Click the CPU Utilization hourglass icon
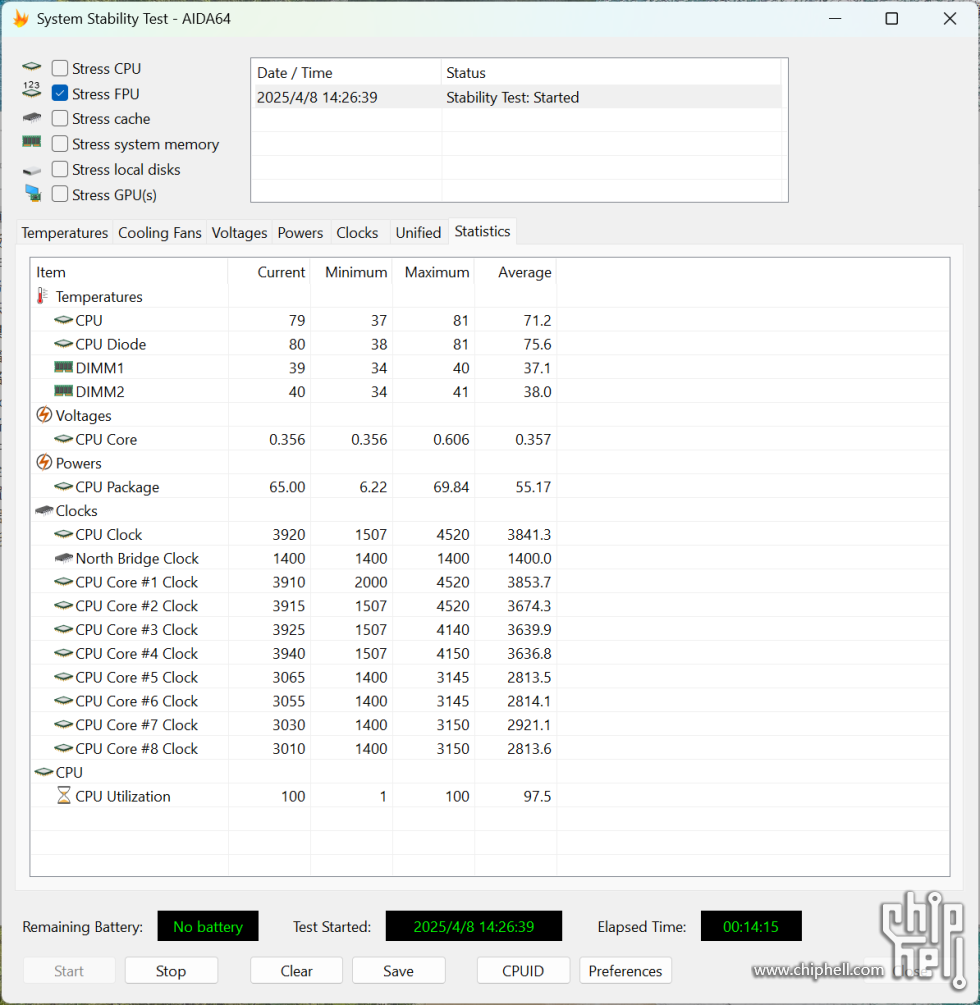This screenshot has height=1005, width=980. (63, 795)
